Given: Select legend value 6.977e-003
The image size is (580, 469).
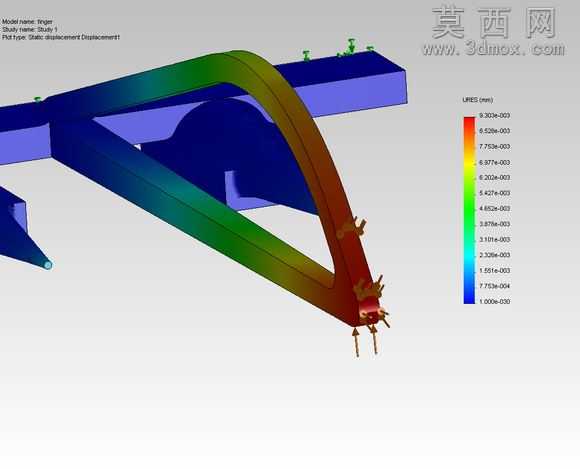Looking at the screenshot, I should click(x=495, y=162).
